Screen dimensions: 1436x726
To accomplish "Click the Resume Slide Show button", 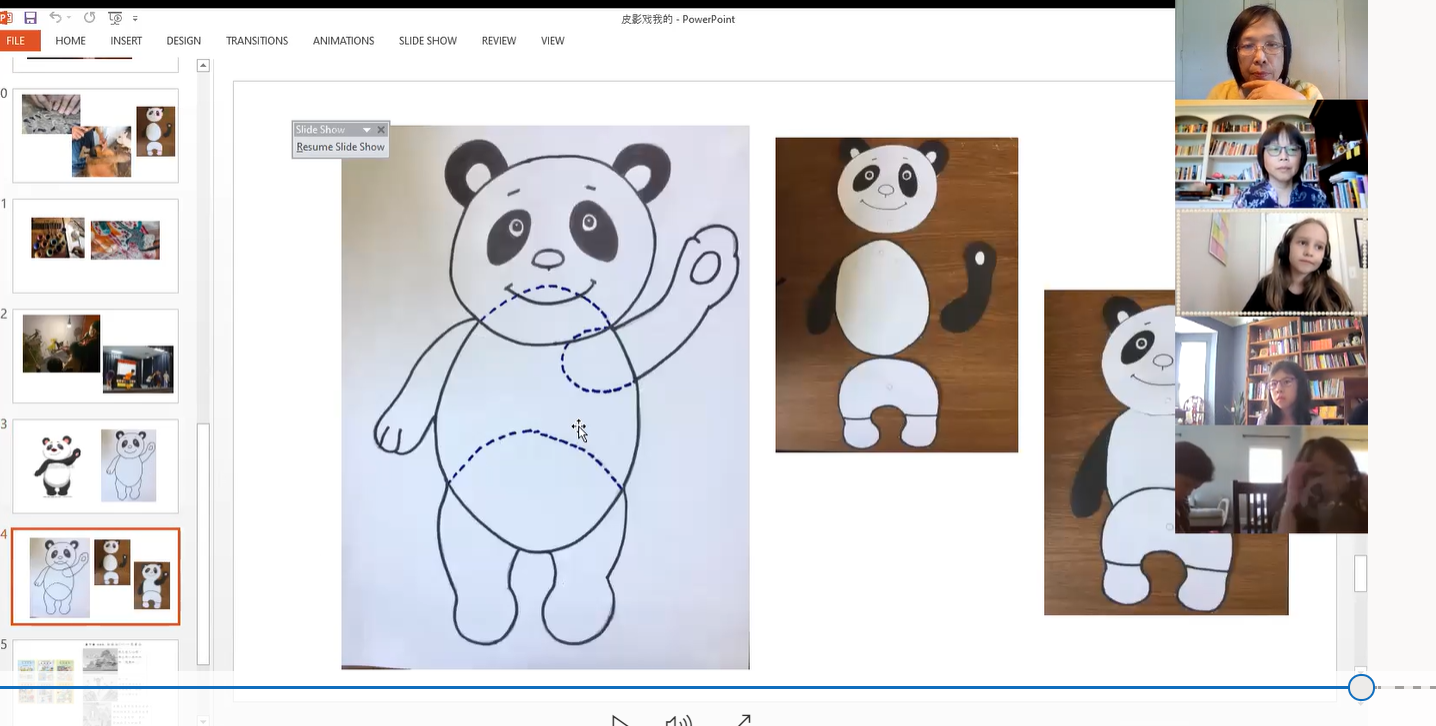I will [x=339, y=146].
